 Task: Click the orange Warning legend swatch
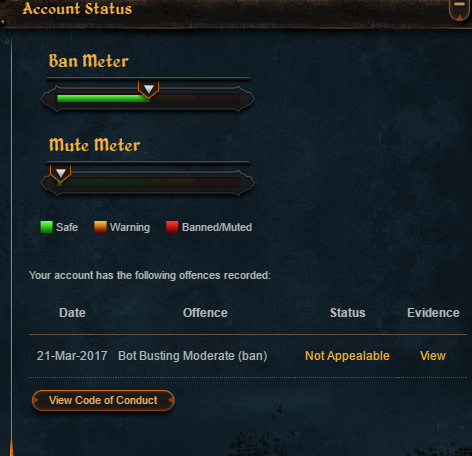pyautogui.click(x=100, y=227)
